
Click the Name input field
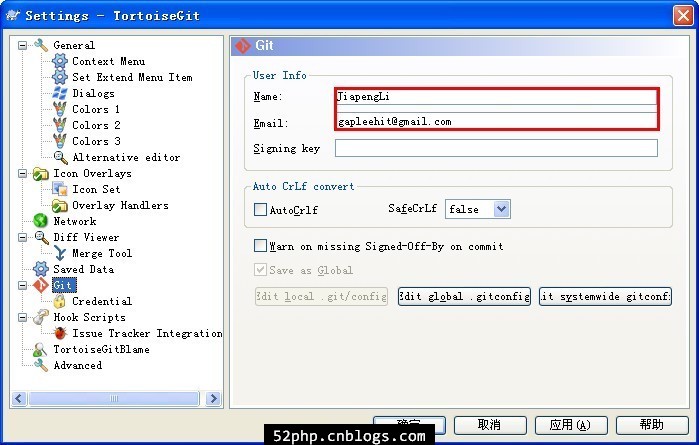click(x=496, y=96)
